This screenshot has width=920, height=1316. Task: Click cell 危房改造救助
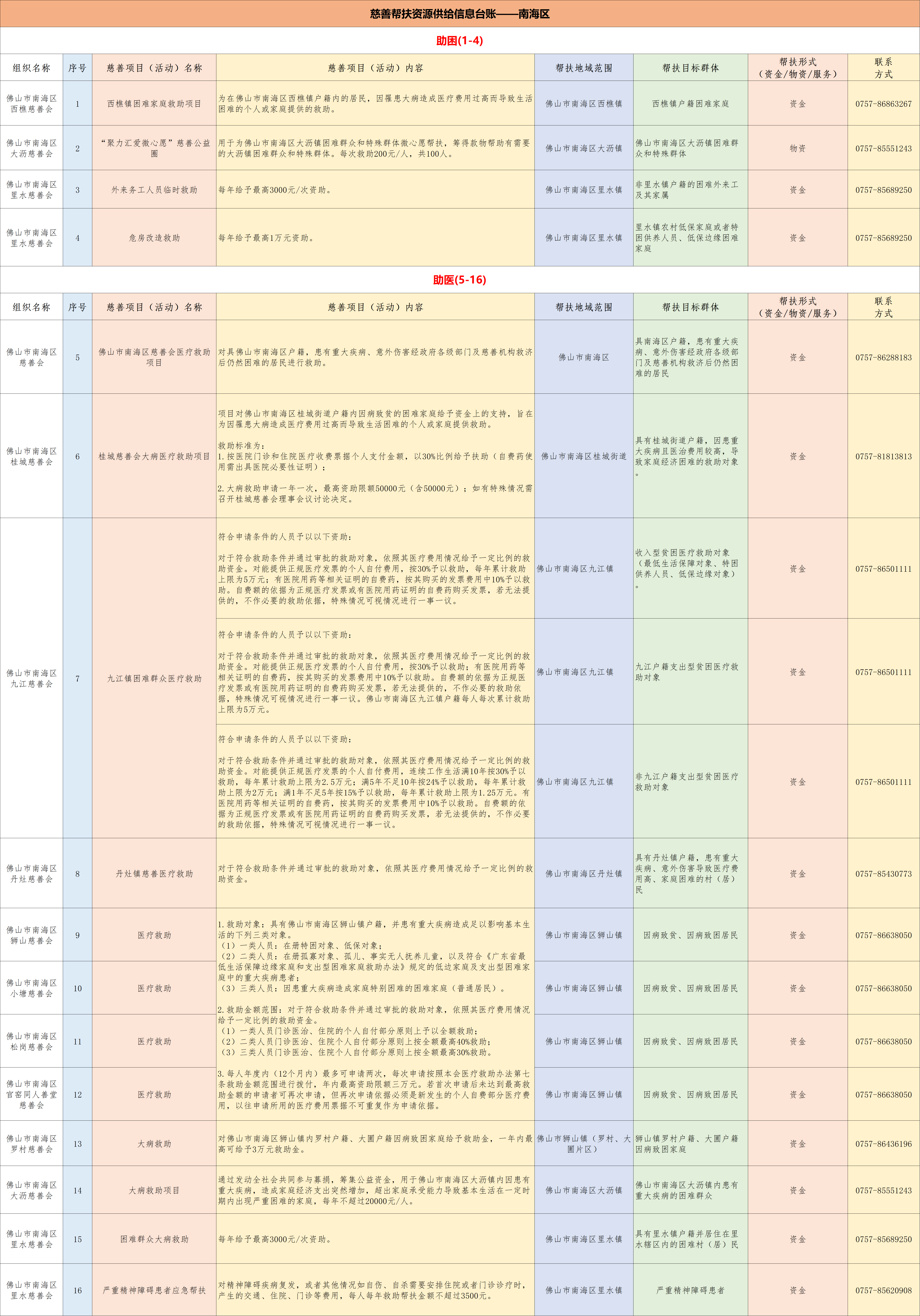click(x=154, y=238)
